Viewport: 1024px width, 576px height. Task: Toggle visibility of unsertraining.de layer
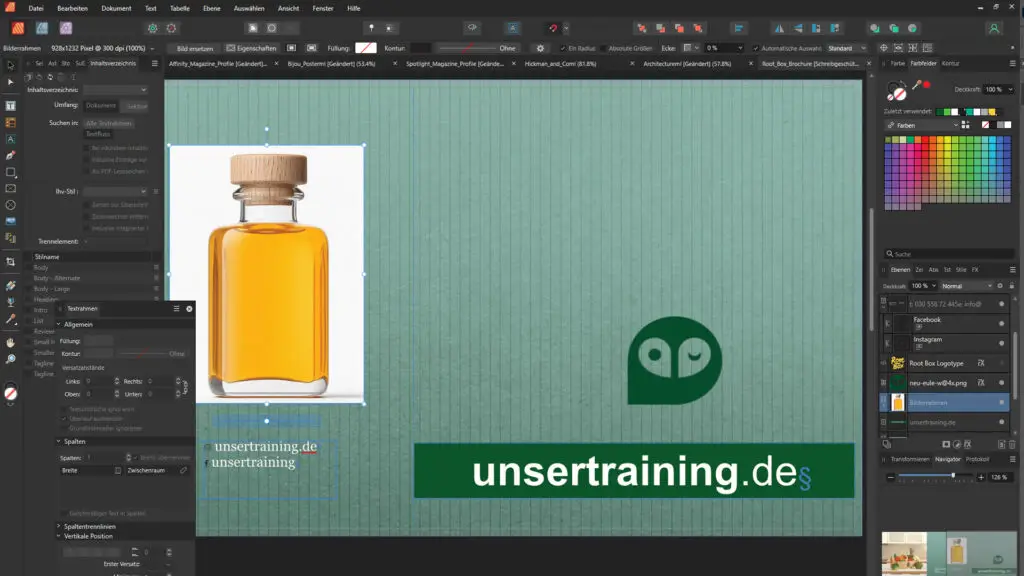coord(1001,422)
